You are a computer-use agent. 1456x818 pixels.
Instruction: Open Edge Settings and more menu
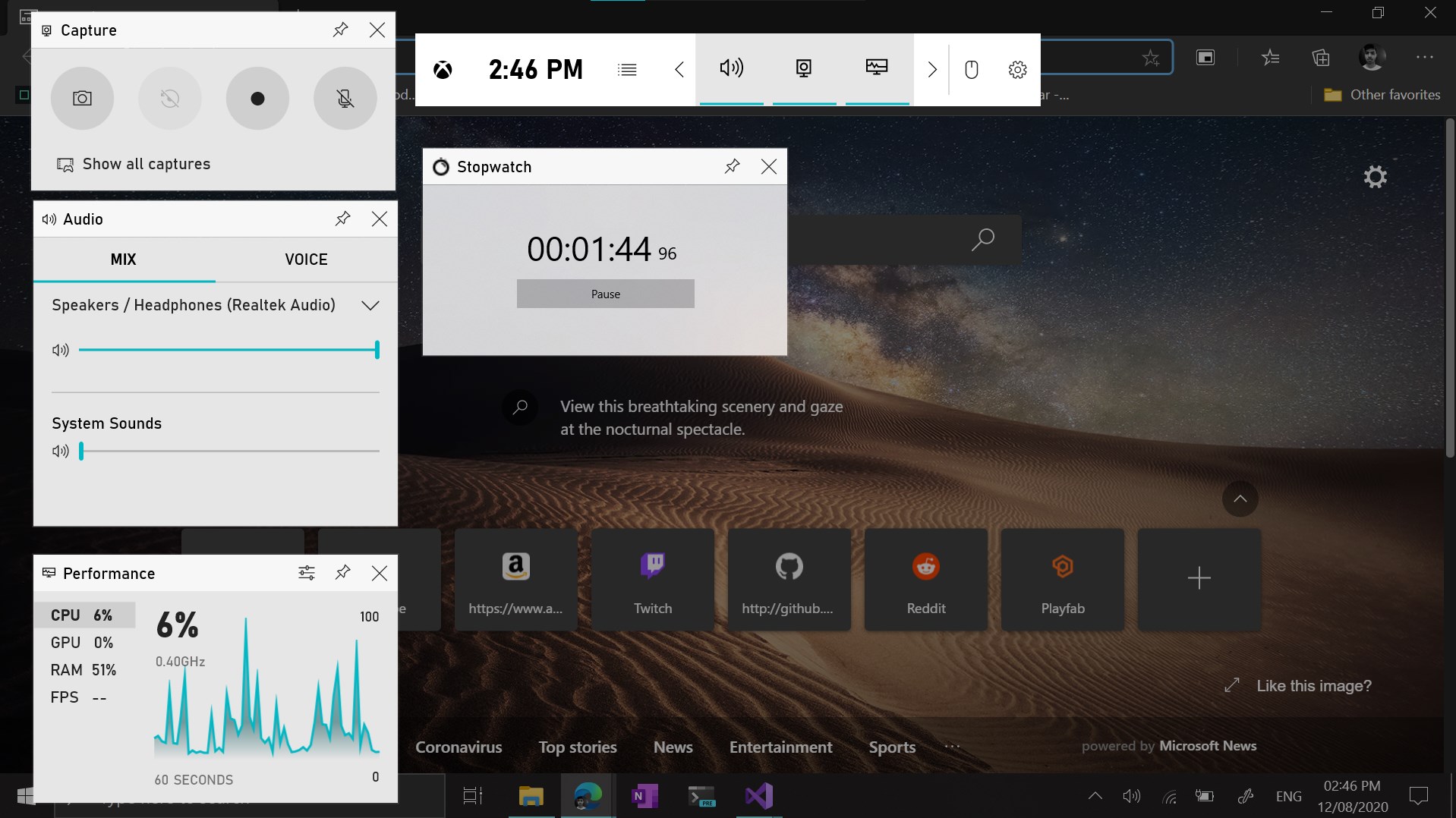pos(1425,58)
